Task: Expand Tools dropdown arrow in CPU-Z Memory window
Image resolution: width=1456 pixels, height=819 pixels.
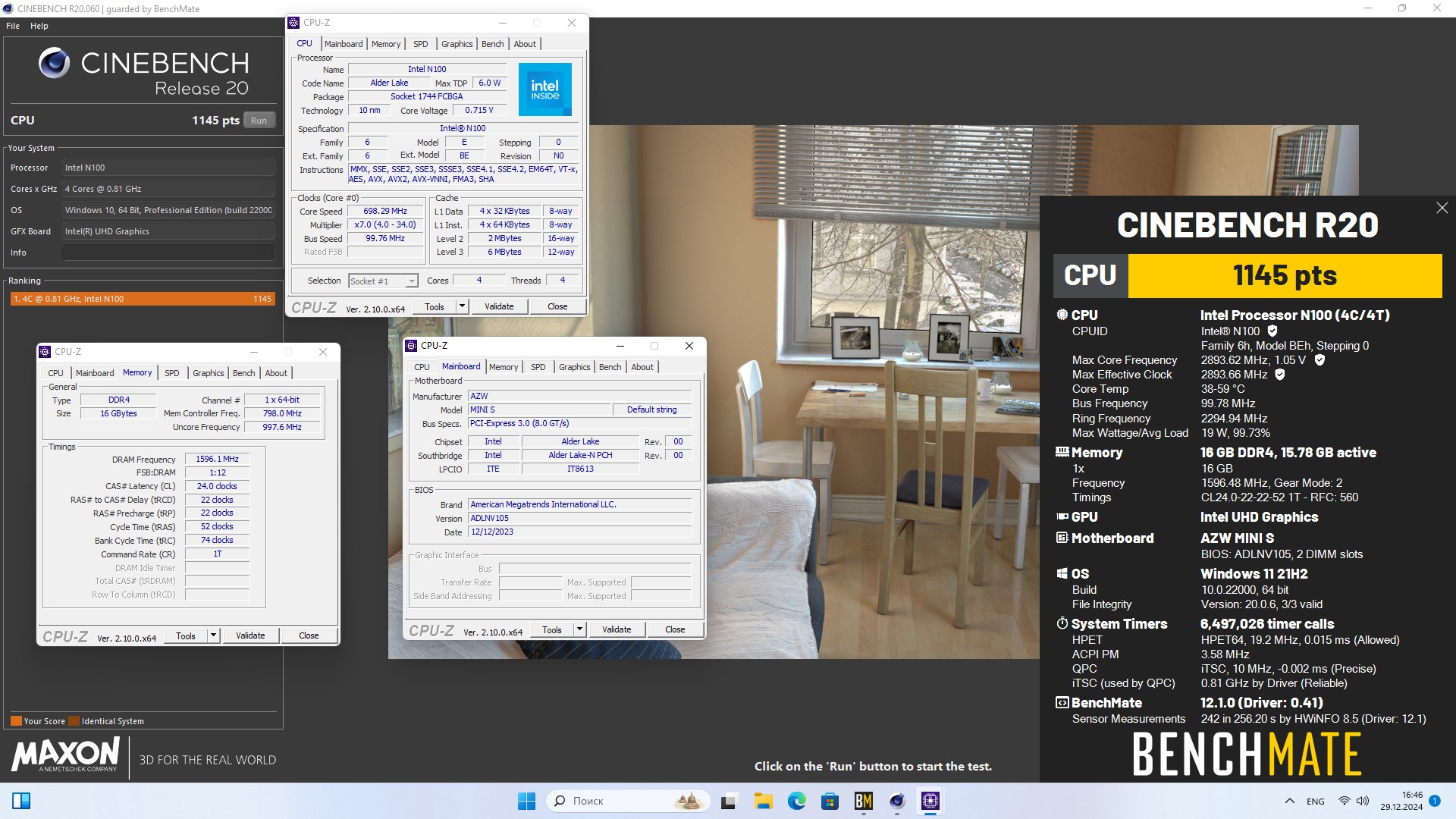Action: [x=214, y=635]
